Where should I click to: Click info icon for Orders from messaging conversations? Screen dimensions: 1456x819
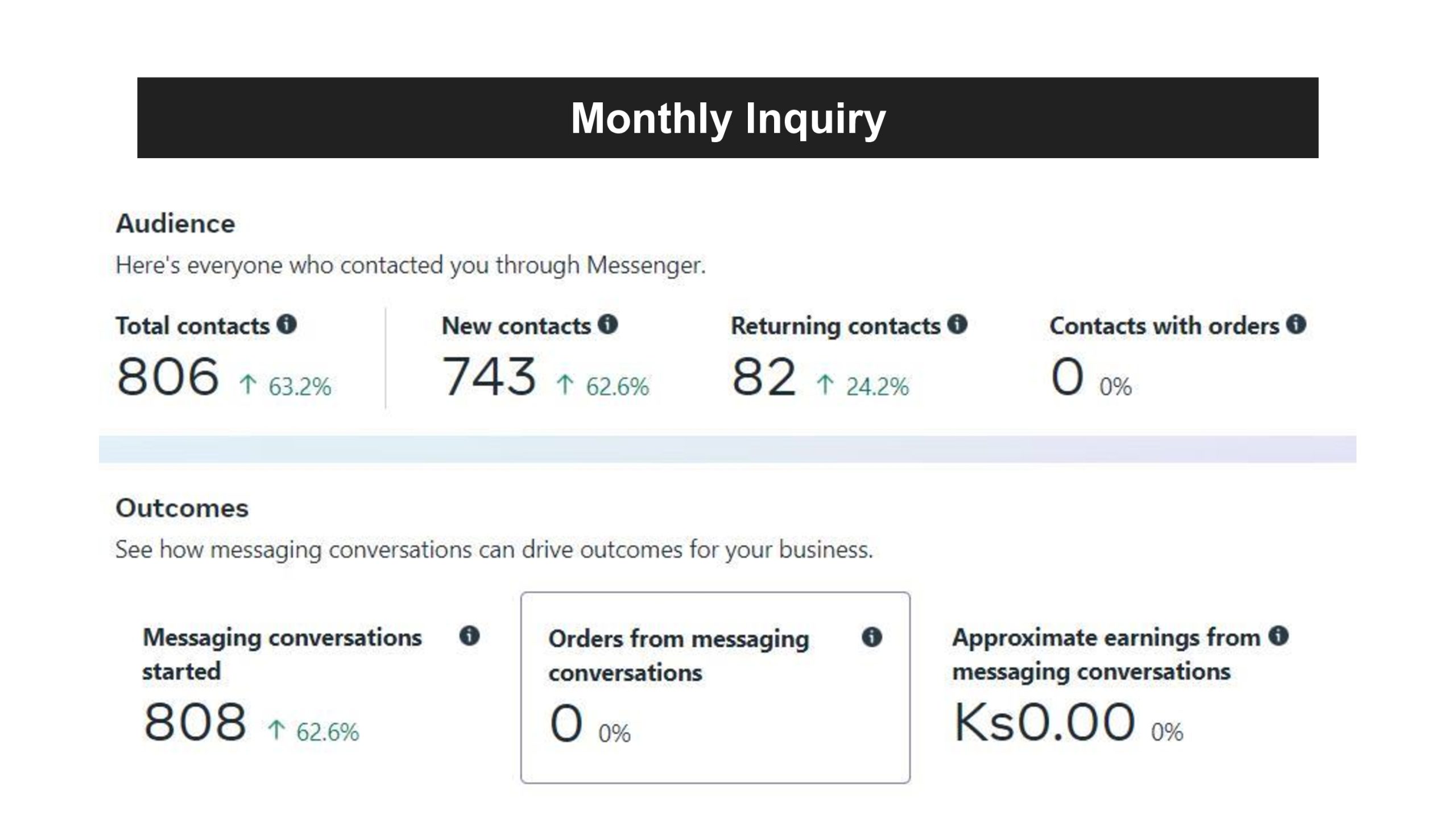tap(872, 636)
